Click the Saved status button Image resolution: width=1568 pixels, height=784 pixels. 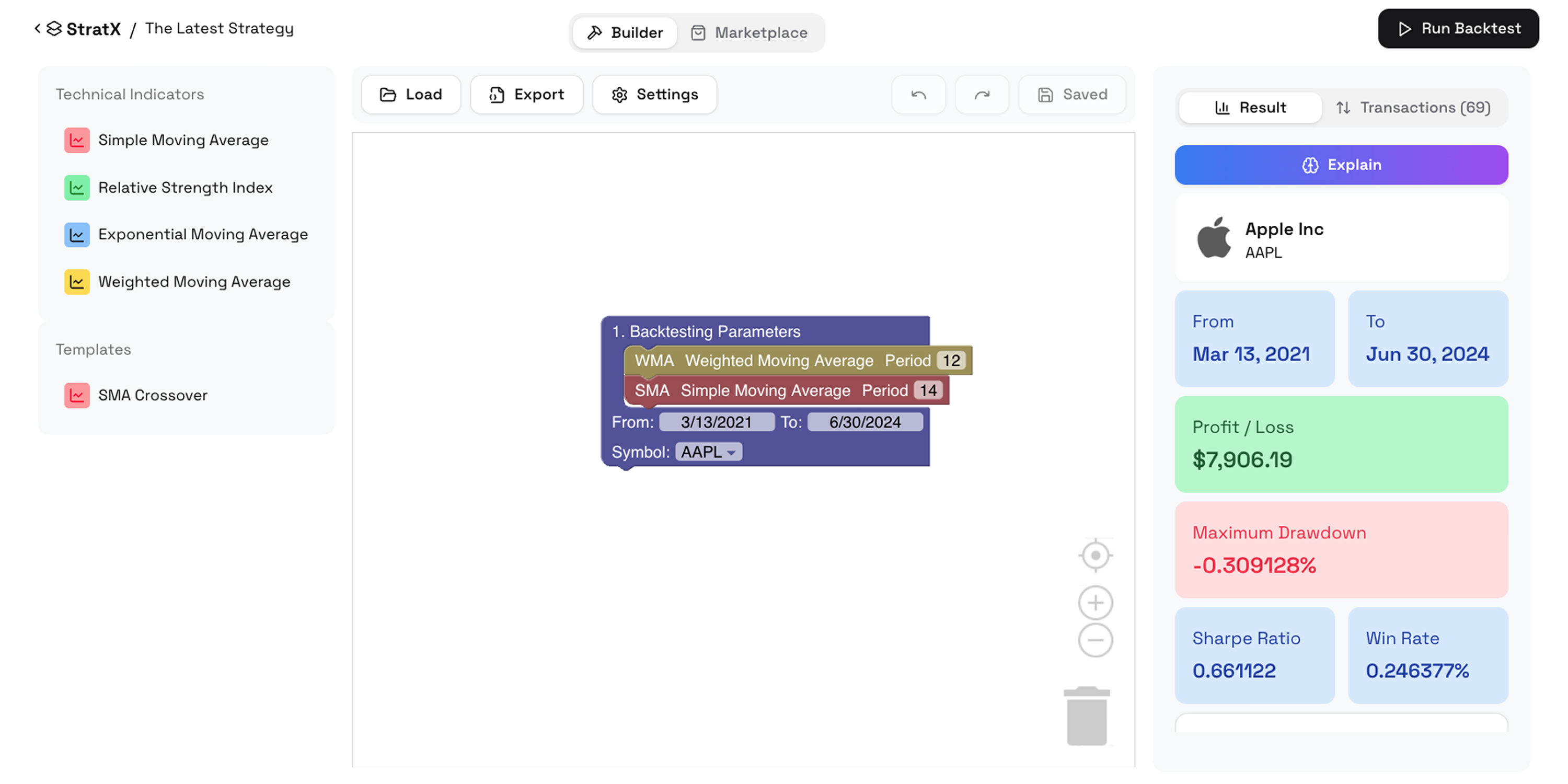1072,95
